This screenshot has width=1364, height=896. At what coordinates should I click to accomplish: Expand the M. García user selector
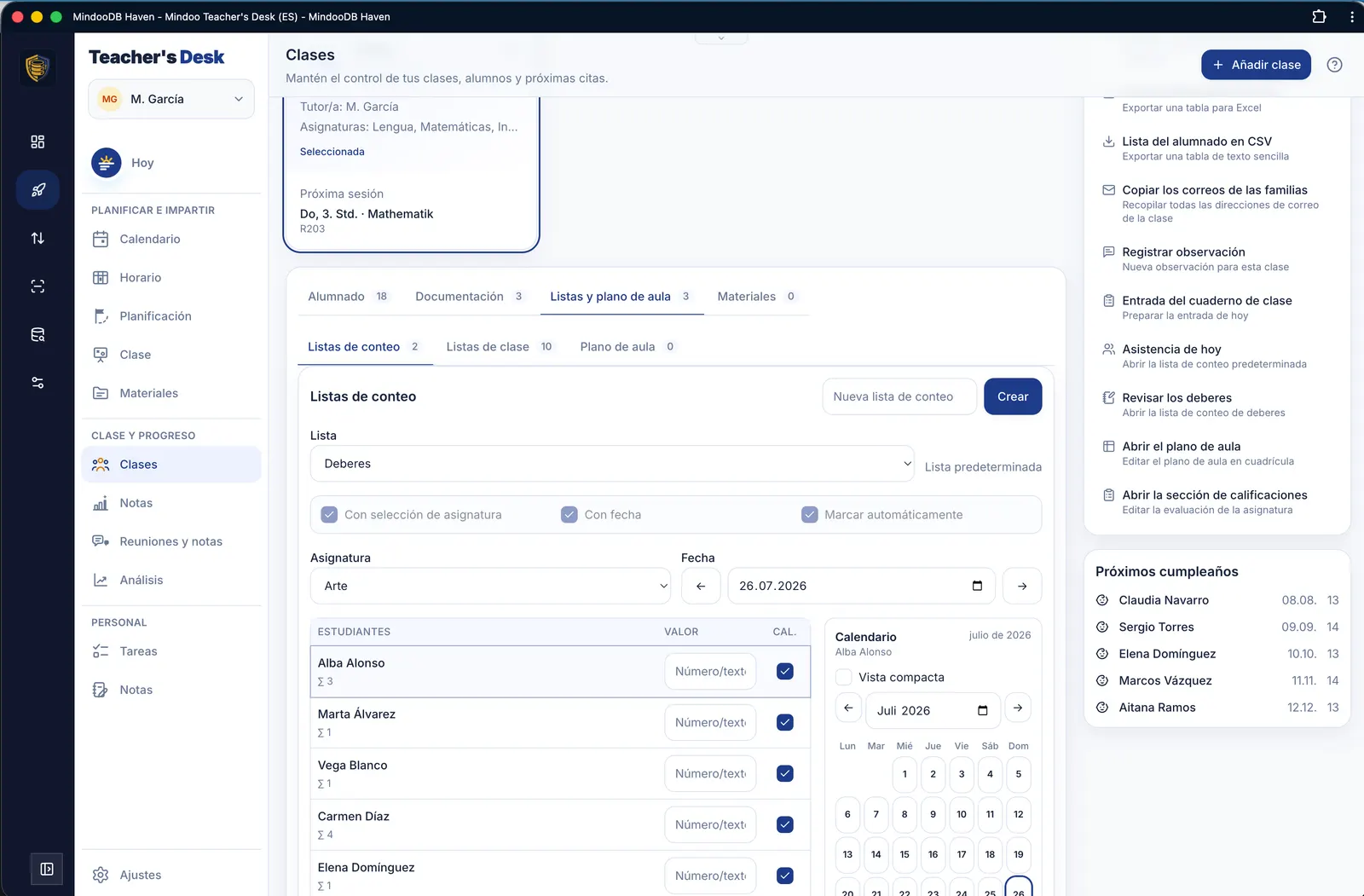(171, 99)
